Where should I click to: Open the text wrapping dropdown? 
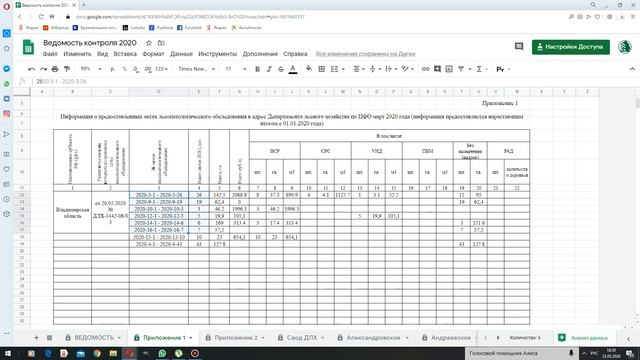click(x=391, y=69)
